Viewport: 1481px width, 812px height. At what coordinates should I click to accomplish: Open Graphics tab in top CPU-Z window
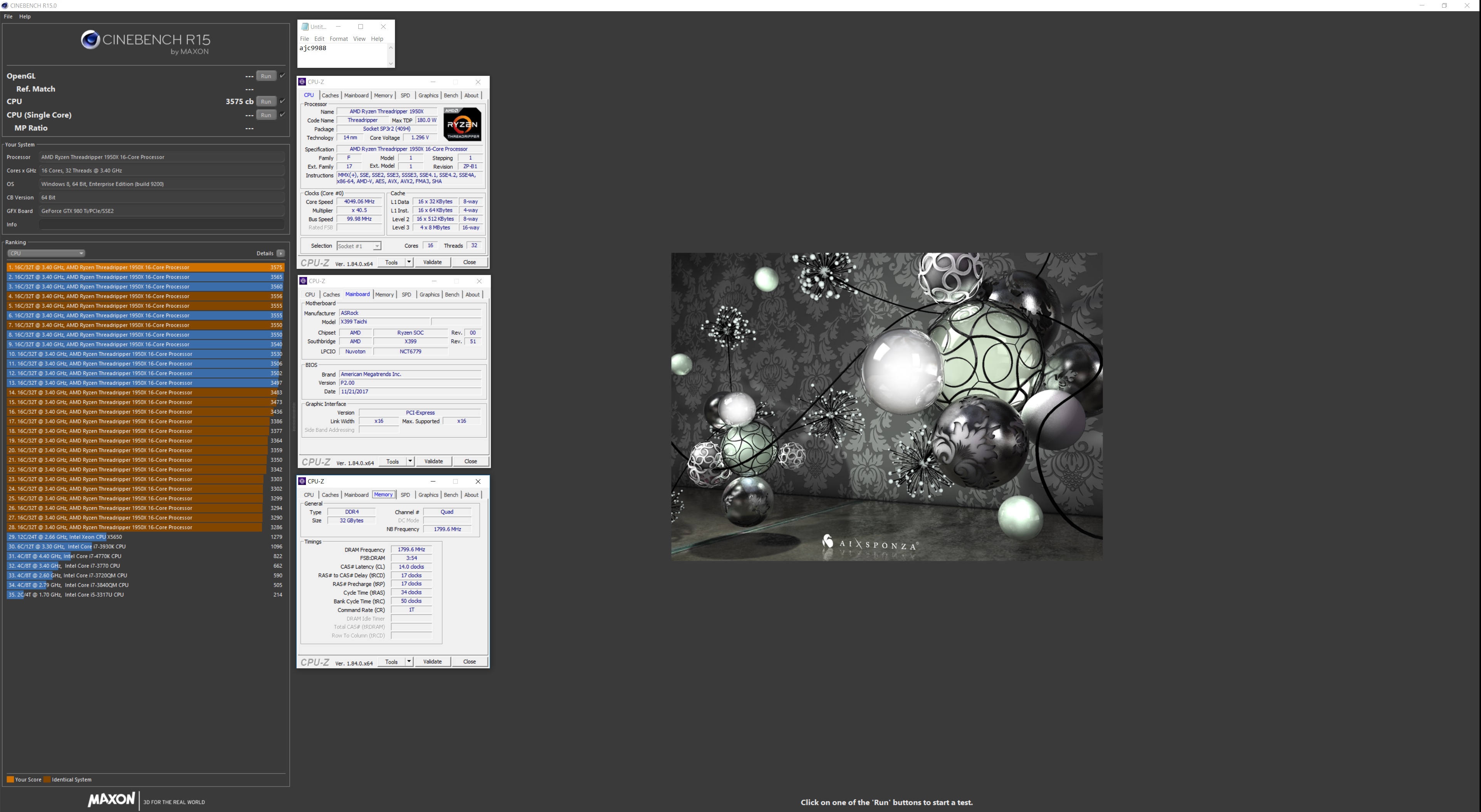(x=428, y=96)
